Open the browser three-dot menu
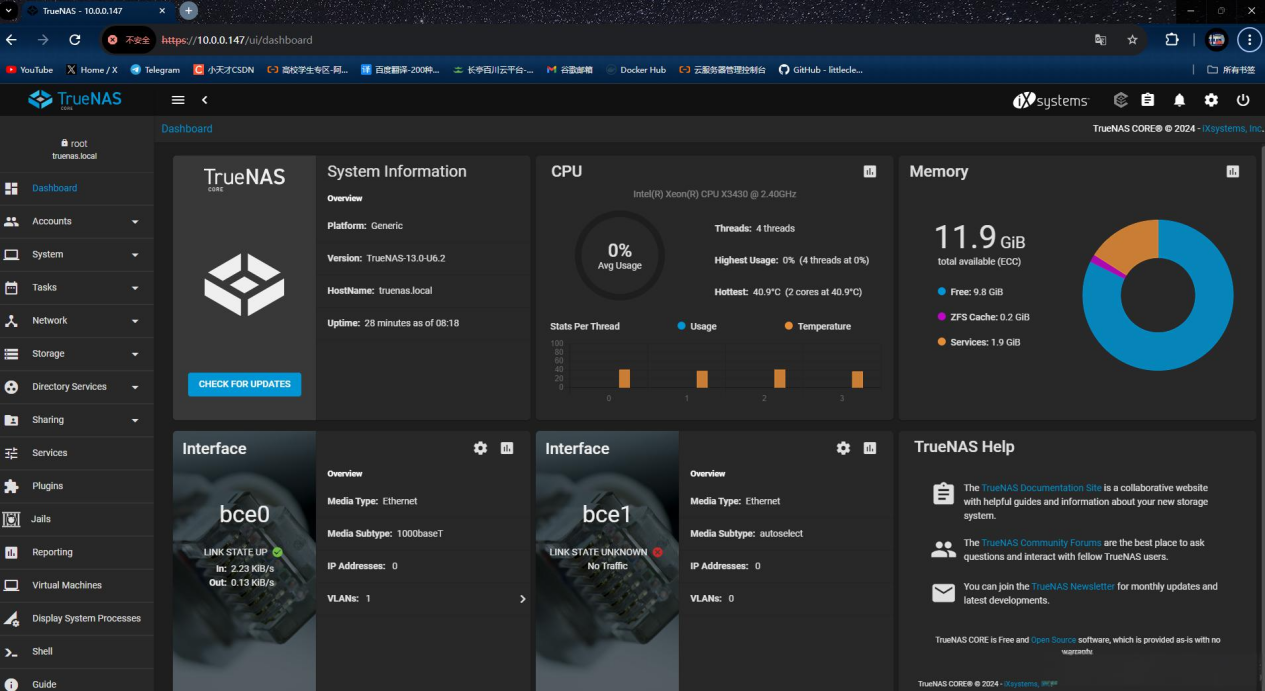The image size is (1265, 691). point(1248,40)
